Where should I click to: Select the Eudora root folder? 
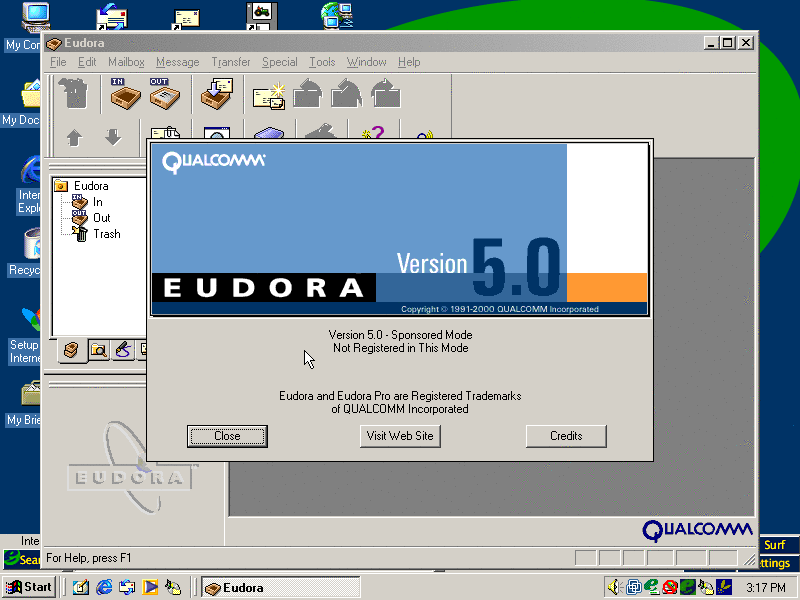point(90,186)
